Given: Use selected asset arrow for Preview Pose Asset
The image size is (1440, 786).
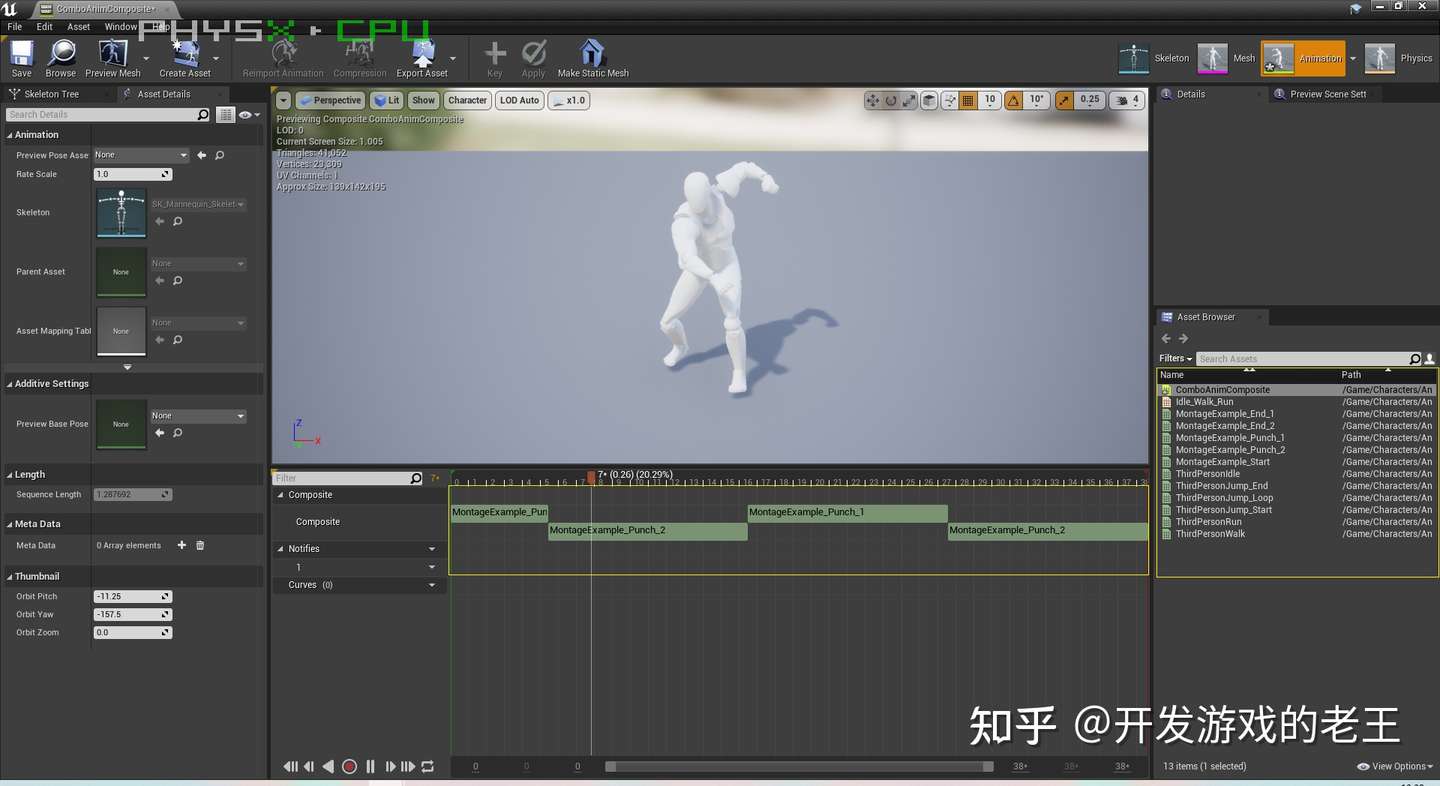Looking at the screenshot, I should [202, 155].
